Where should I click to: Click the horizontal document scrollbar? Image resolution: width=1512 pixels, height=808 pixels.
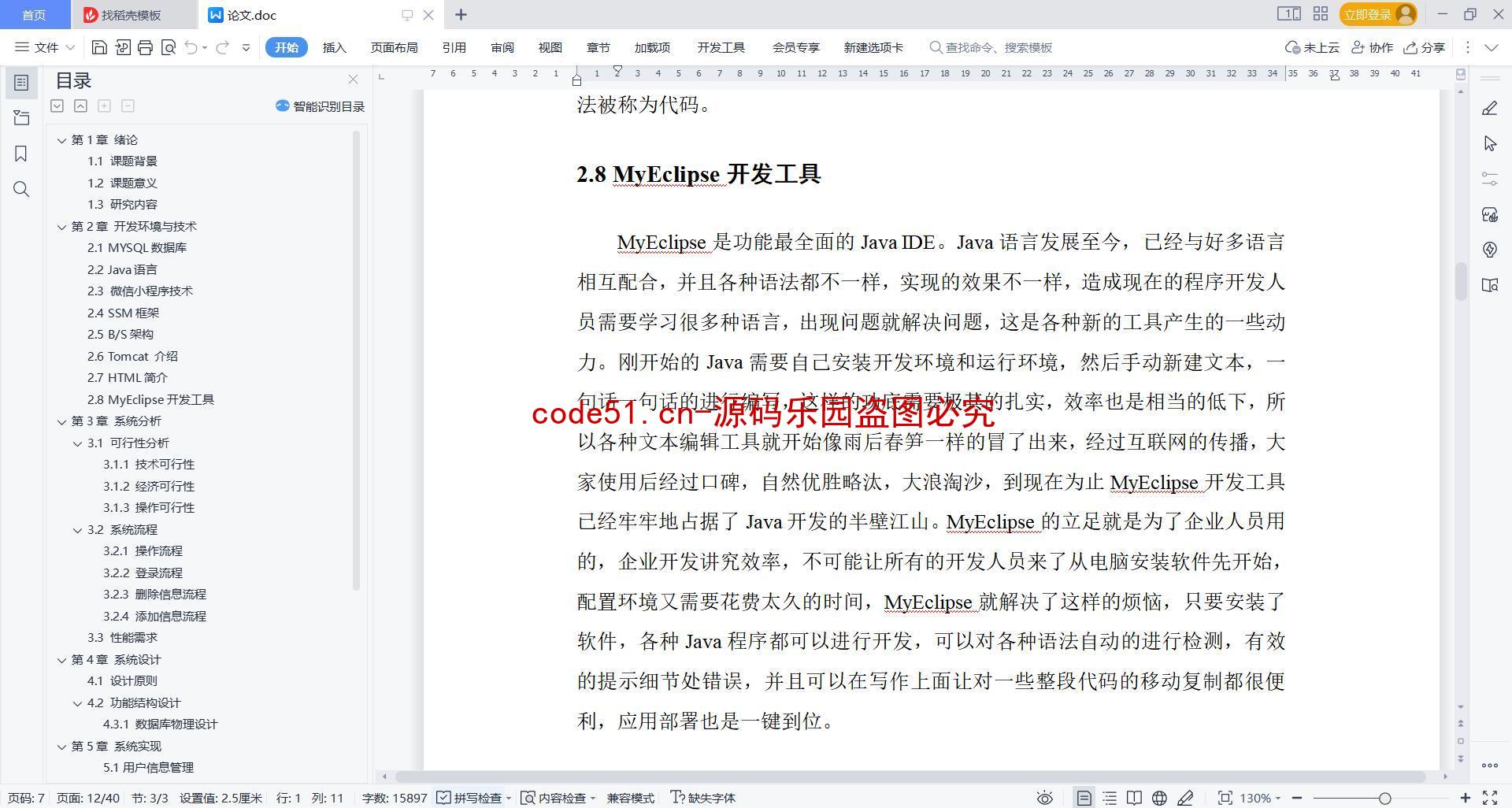910,776
